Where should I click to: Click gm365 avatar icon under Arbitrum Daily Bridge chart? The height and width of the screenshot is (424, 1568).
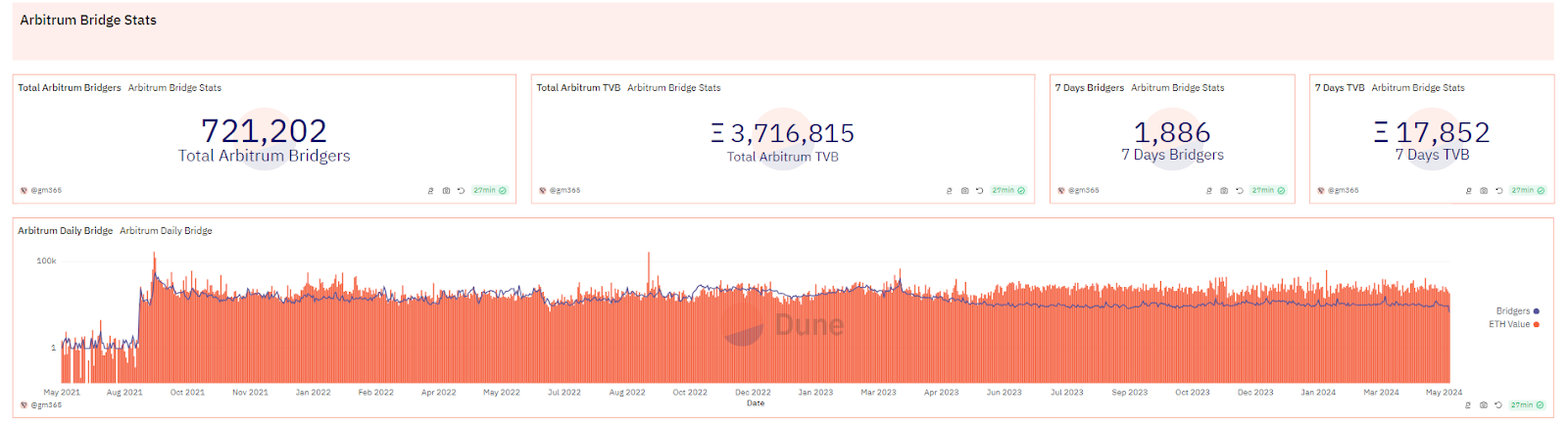(24, 404)
